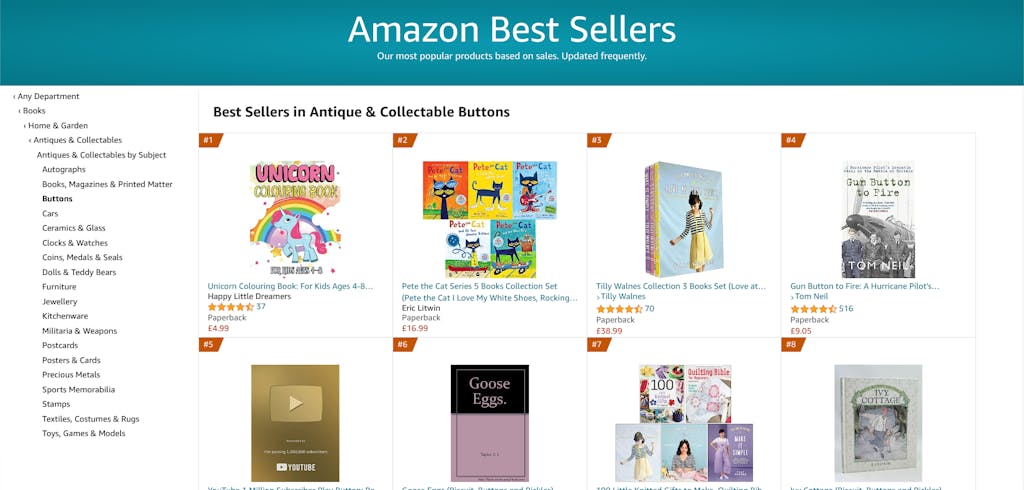Open the Antiques & Collectables parent category

tap(78, 140)
